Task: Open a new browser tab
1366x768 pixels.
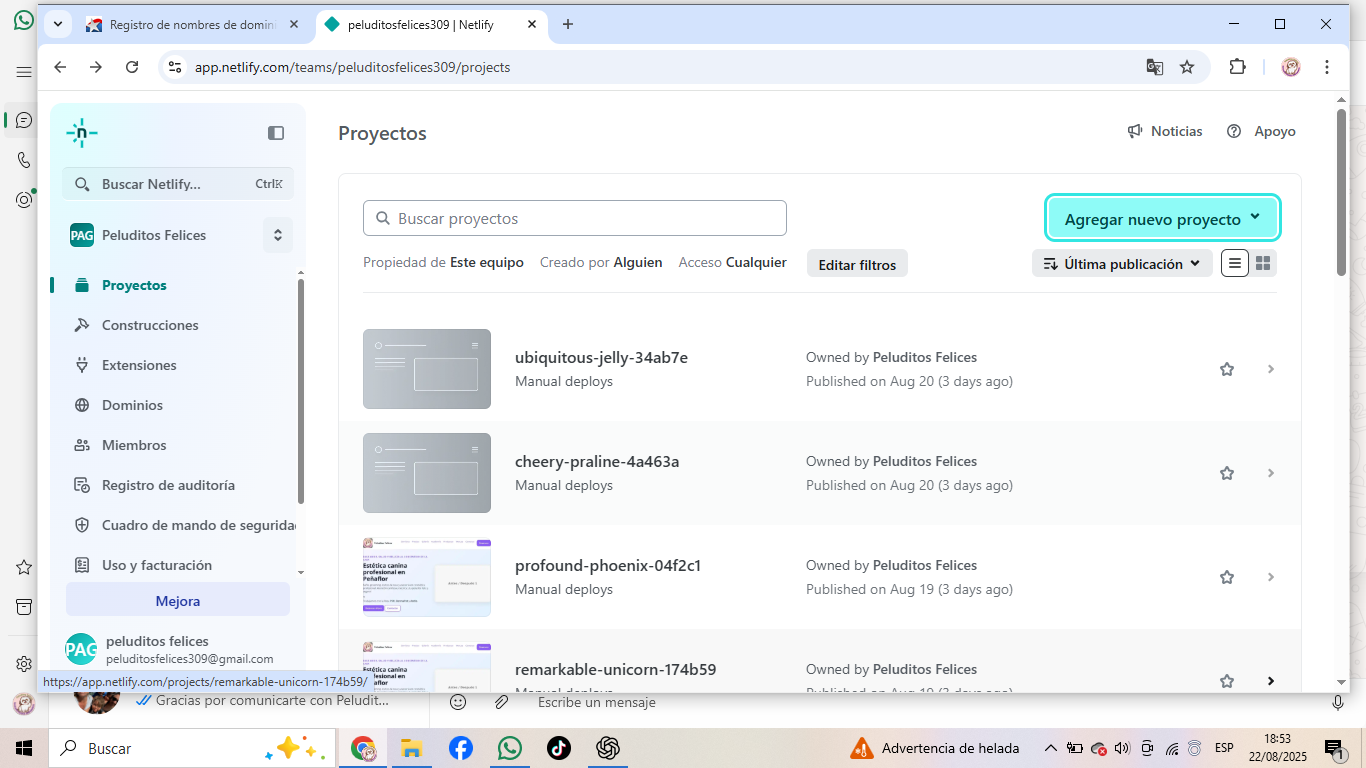Action: [568, 24]
